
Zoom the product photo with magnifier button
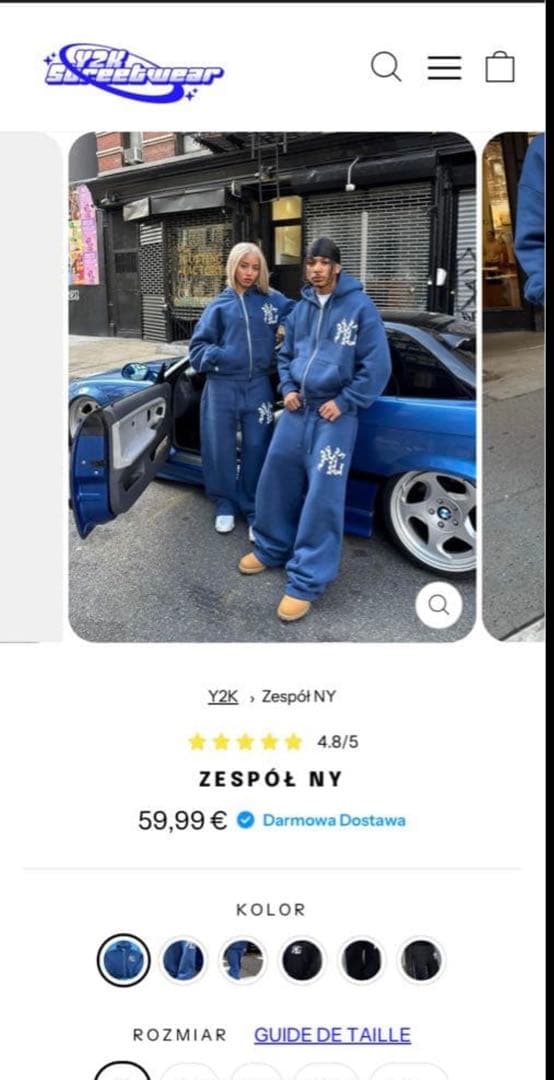(439, 605)
